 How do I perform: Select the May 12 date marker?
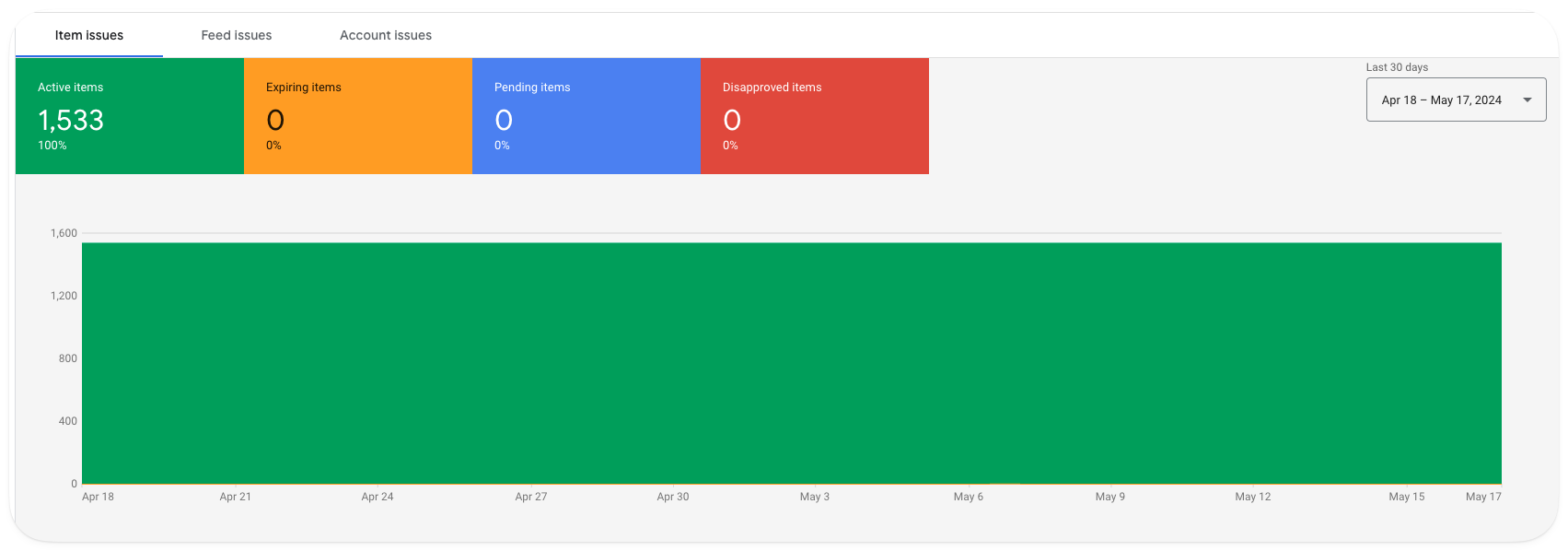1253,497
